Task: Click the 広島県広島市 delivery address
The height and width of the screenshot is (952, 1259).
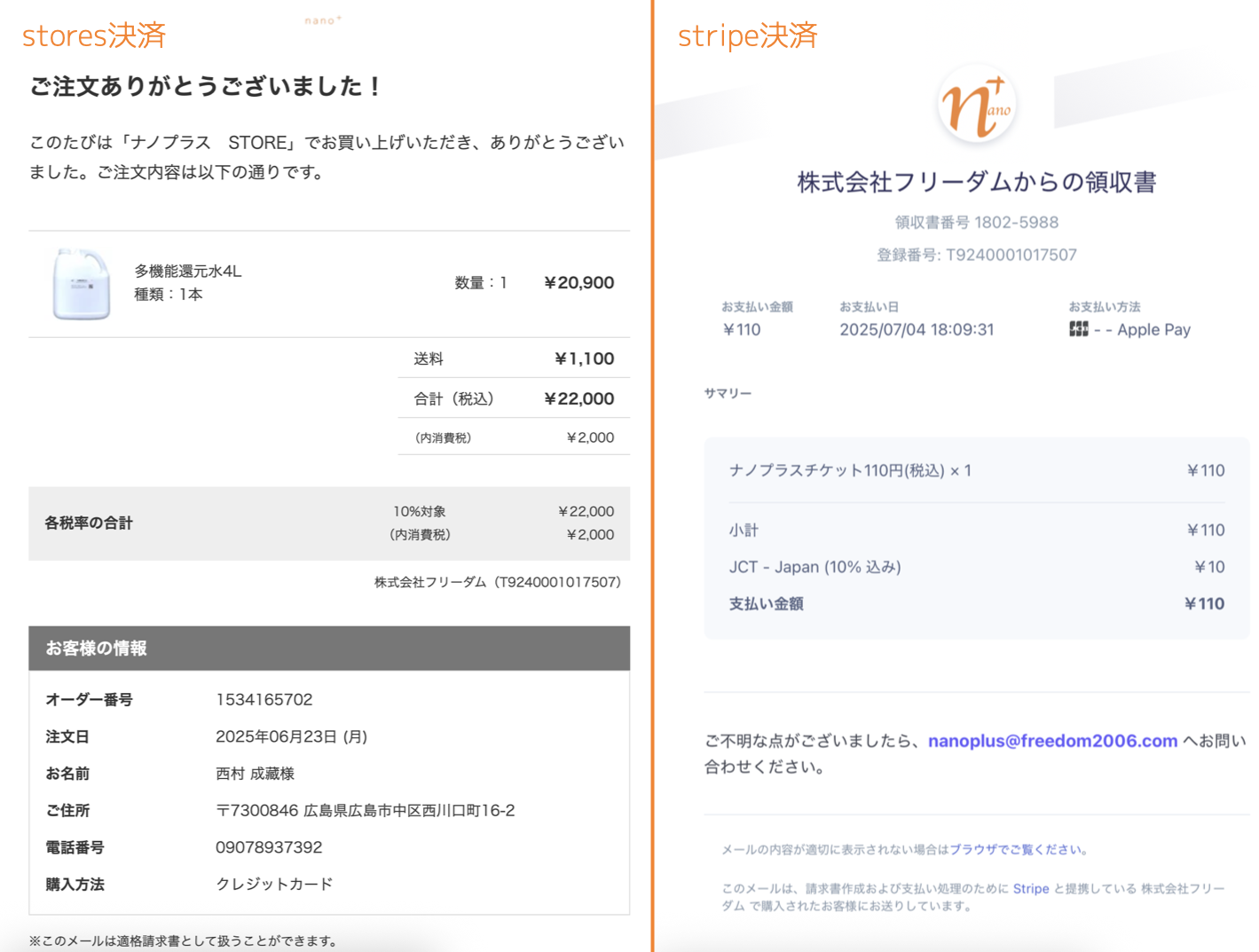Action: (365, 810)
